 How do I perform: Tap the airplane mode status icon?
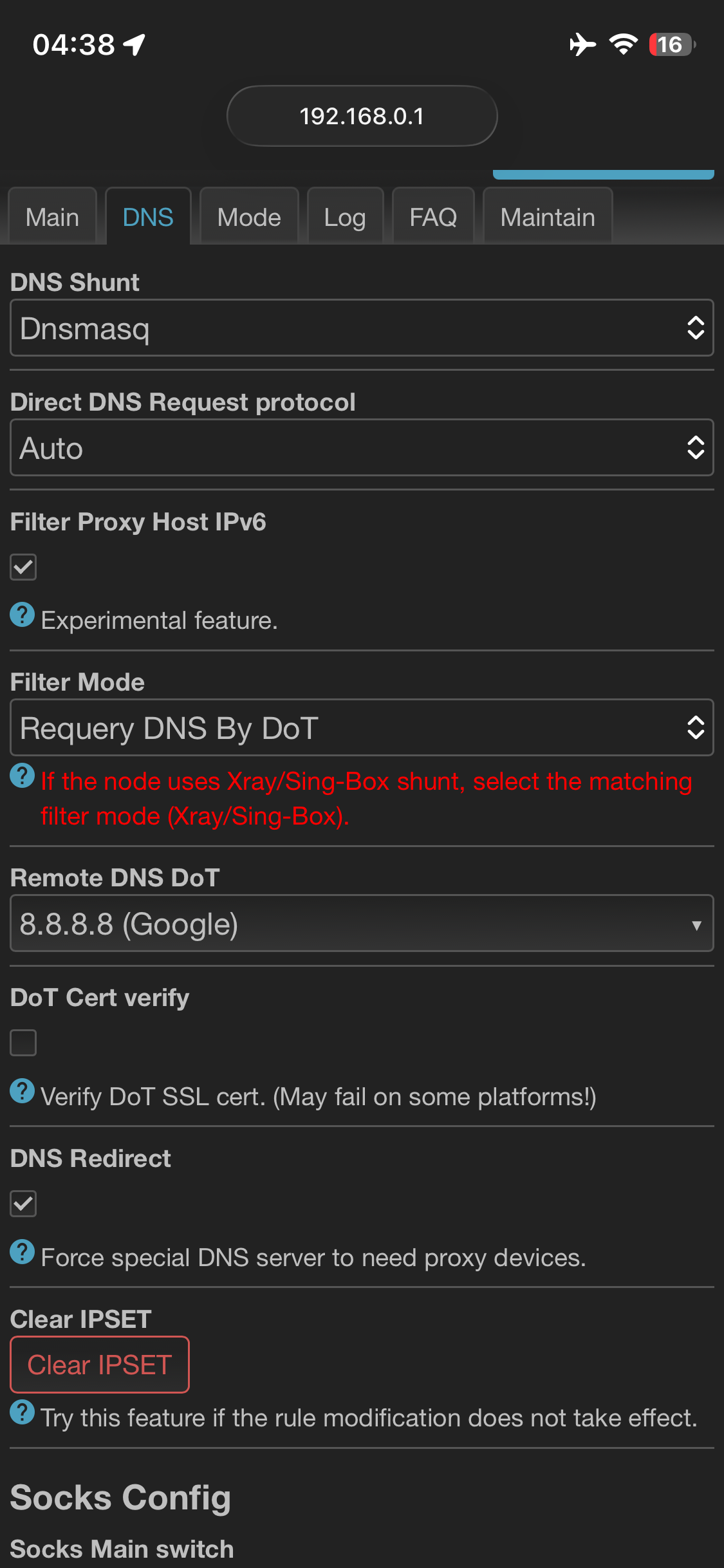tap(582, 44)
